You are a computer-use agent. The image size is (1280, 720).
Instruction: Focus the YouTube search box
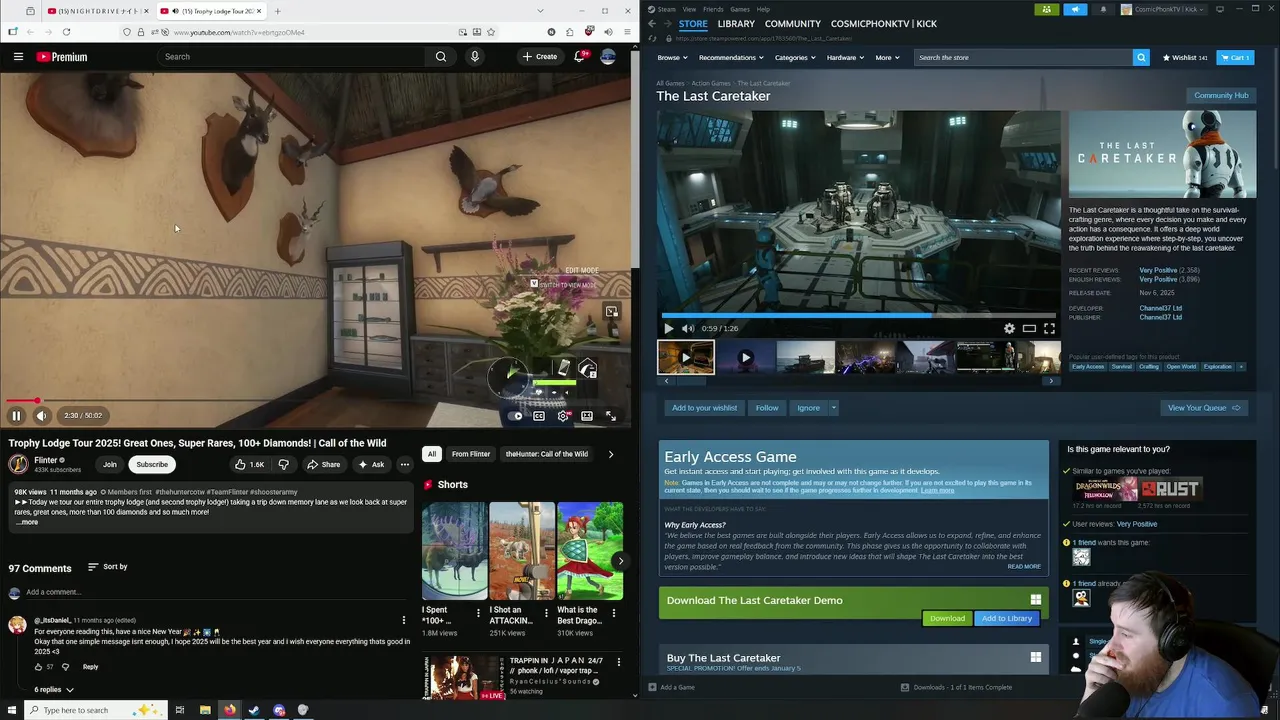(292, 57)
